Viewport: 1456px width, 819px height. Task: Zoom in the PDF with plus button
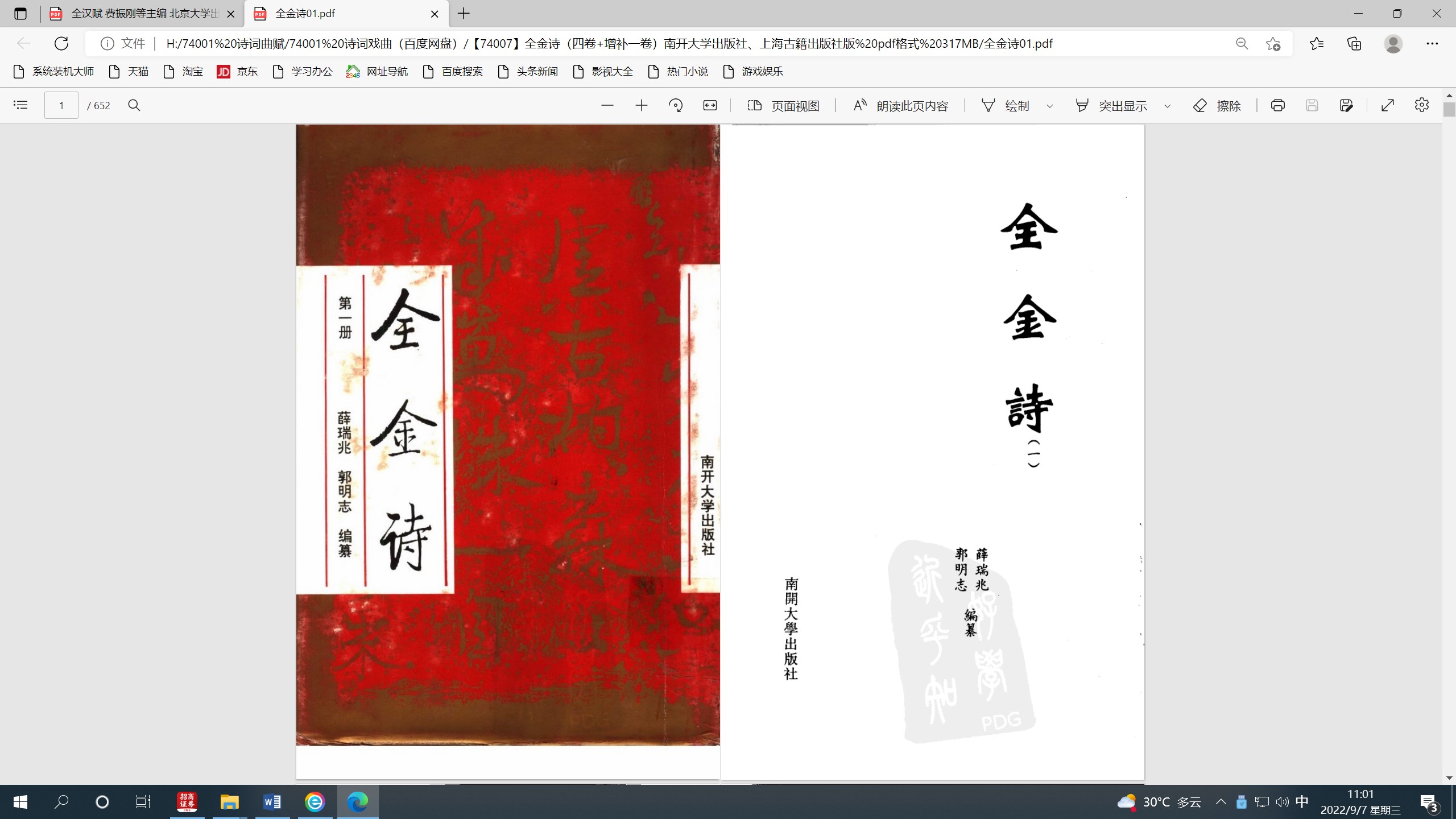pos(642,105)
